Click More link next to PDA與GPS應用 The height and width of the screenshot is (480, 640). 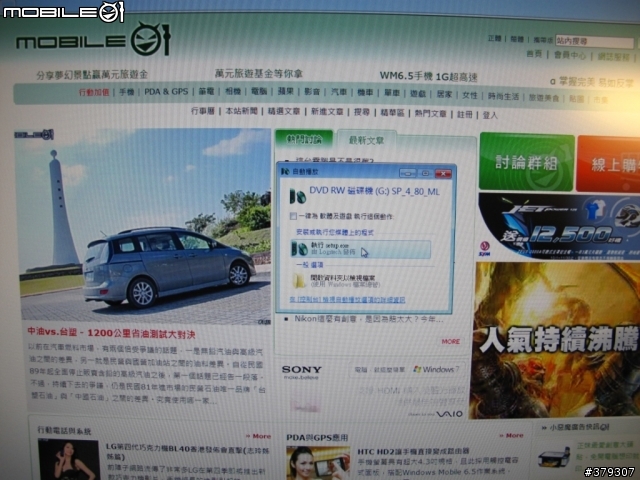511,436
